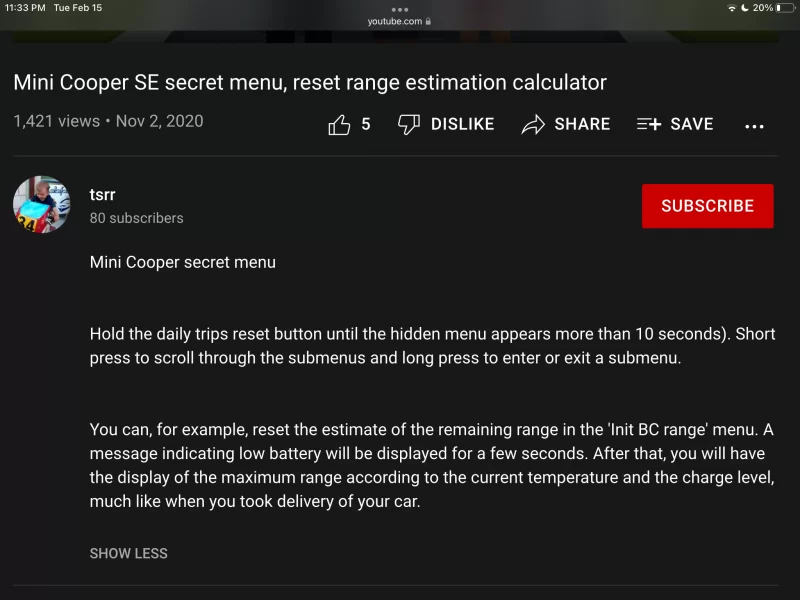This screenshot has height=600, width=800.
Task: Click the views and upload date line
Action: 108,122
